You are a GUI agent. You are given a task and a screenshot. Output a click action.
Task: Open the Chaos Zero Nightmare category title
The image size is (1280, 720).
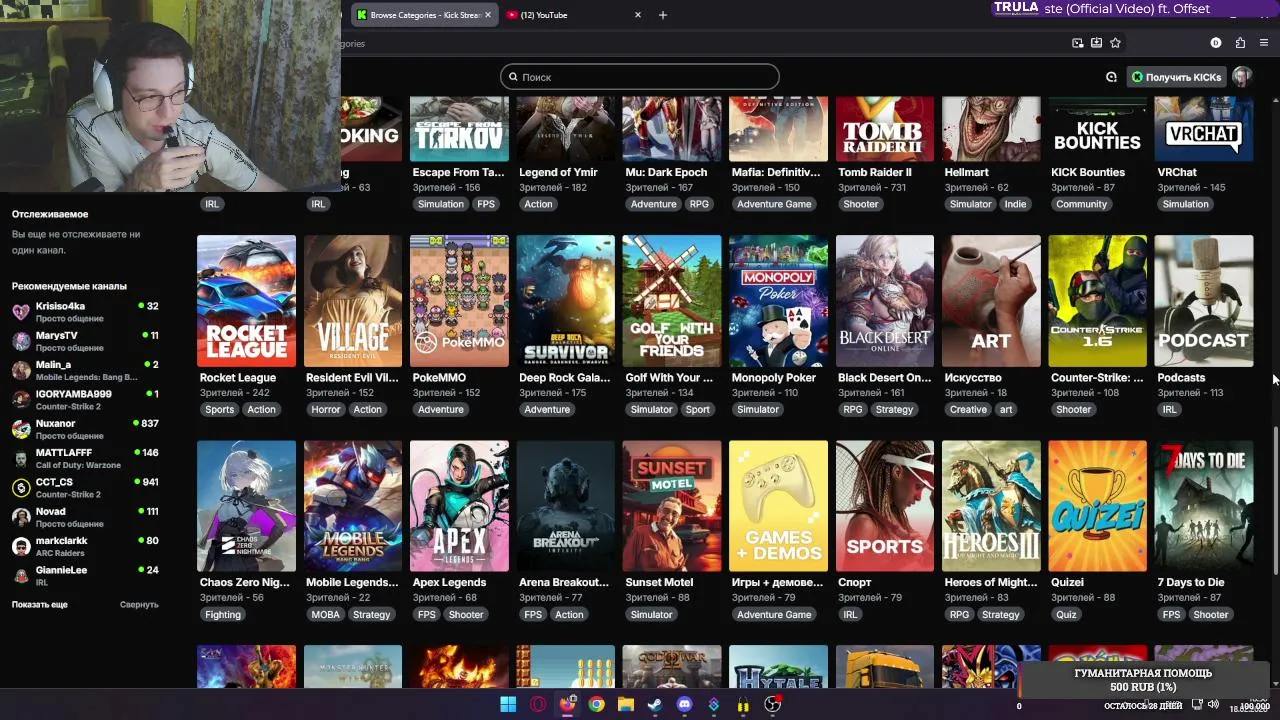click(245, 582)
